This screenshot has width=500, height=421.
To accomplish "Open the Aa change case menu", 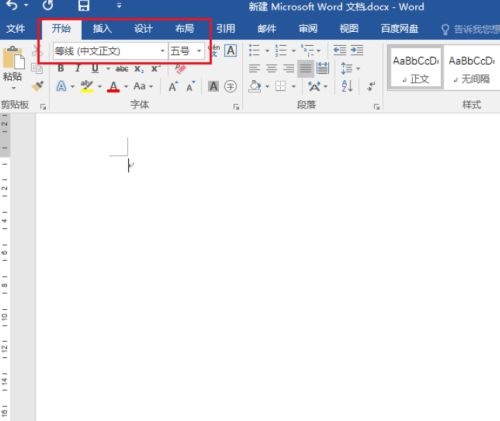I will point(143,86).
